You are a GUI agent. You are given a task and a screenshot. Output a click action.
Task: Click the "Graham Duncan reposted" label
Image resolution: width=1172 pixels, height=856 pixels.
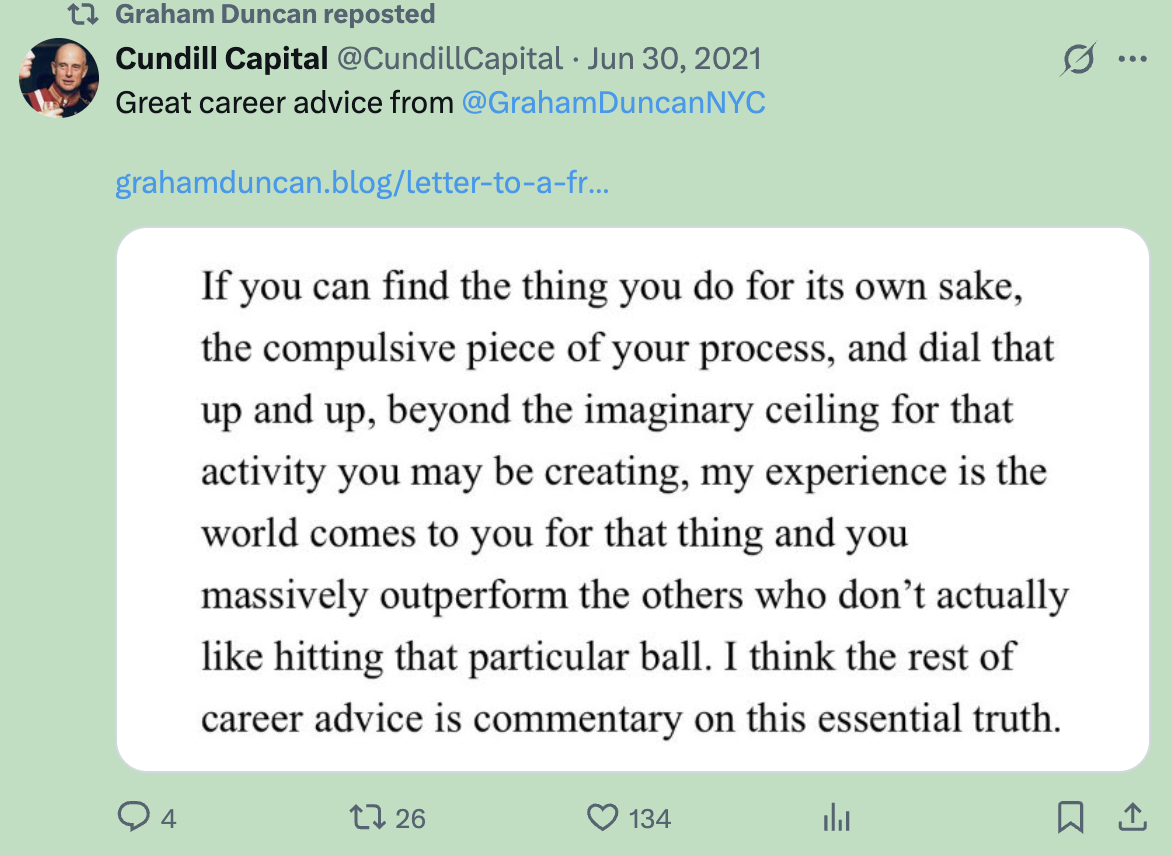point(275,15)
